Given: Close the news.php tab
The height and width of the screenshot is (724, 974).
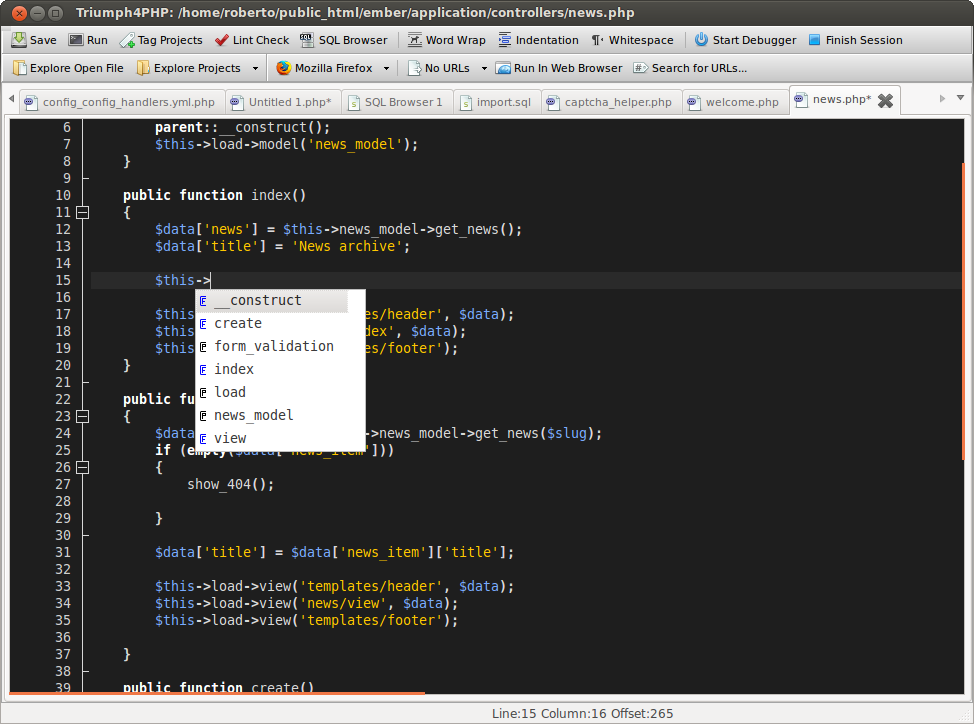Looking at the screenshot, I should (886, 101).
